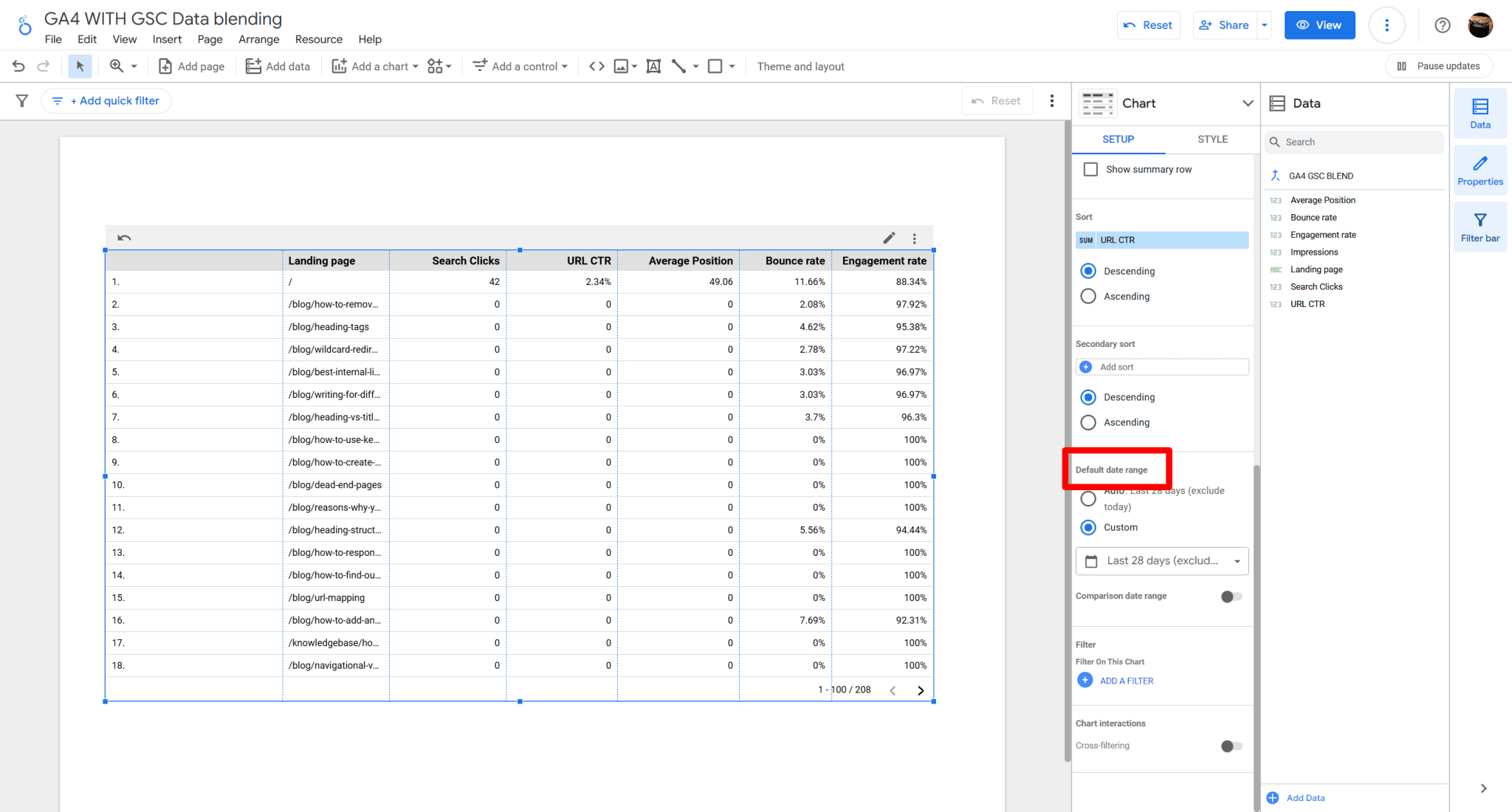
Task: Select the zoom tool in the toolbar
Action: click(117, 66)
